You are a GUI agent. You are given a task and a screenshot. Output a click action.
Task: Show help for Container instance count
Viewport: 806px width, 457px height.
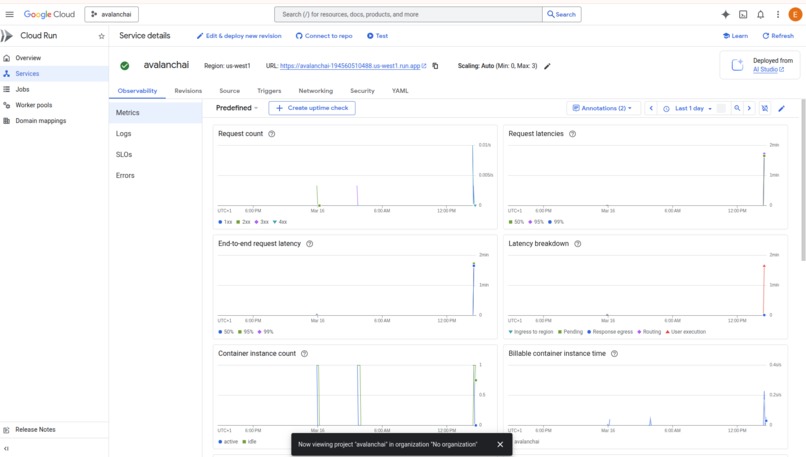click(x=304, y=354)
